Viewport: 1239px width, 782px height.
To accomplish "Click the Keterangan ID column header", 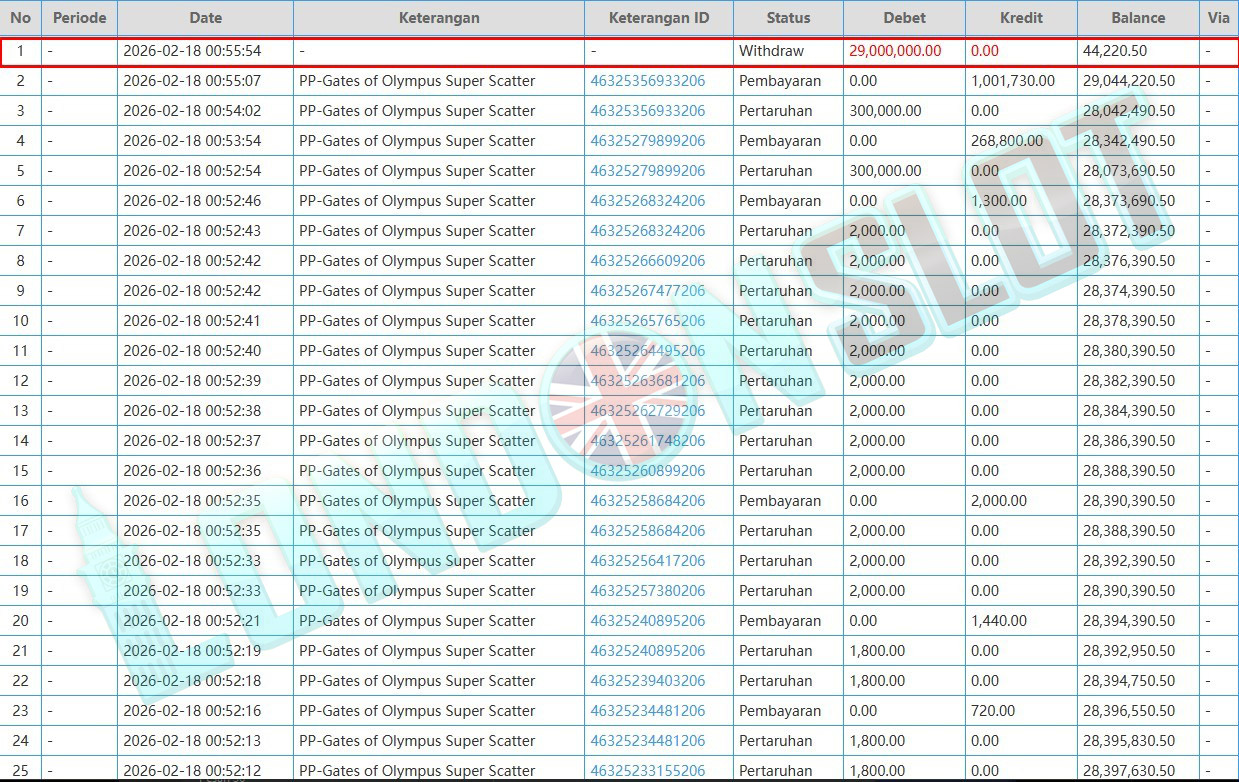I will pyautogui.click(x=659, y=18).
